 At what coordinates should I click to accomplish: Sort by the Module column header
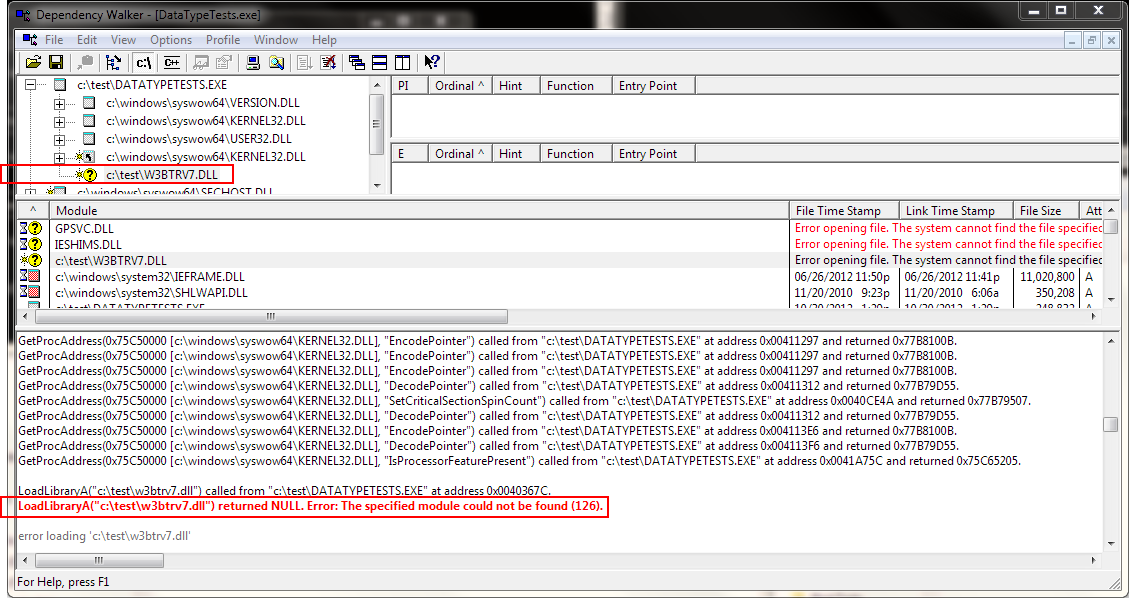click(419, 211)
